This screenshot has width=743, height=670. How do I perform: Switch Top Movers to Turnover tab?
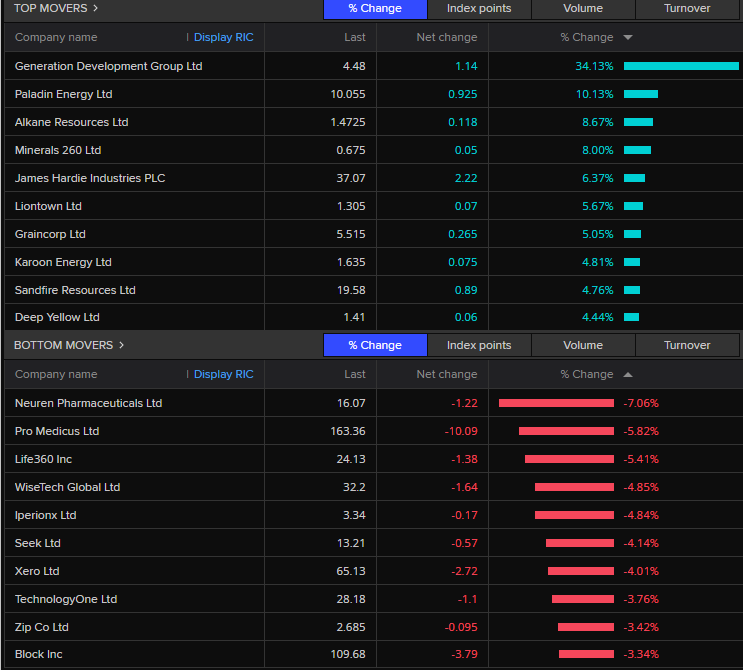[x=687, y=9]
